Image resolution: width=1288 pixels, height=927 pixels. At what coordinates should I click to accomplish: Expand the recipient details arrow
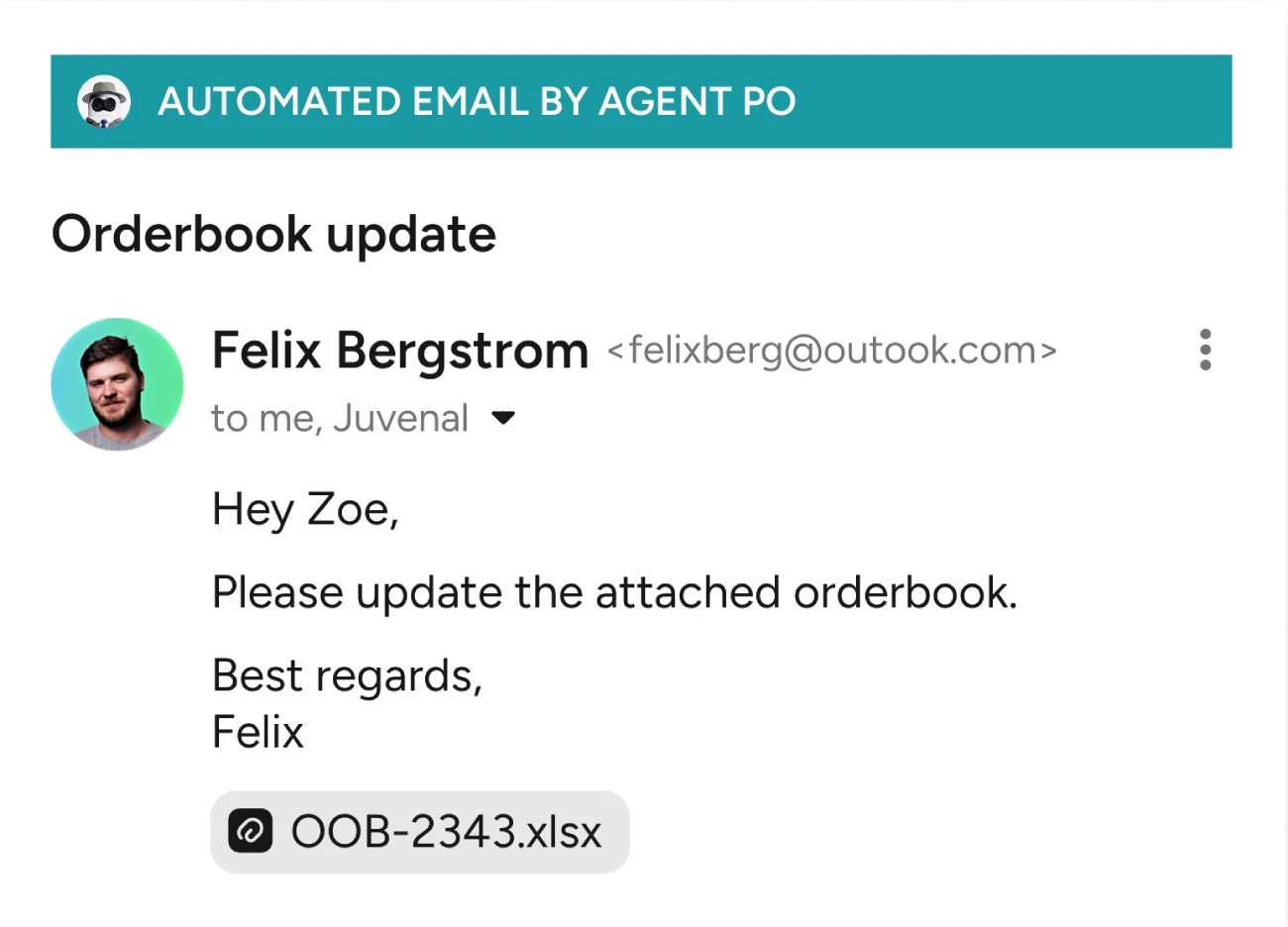tap(503, 418)
